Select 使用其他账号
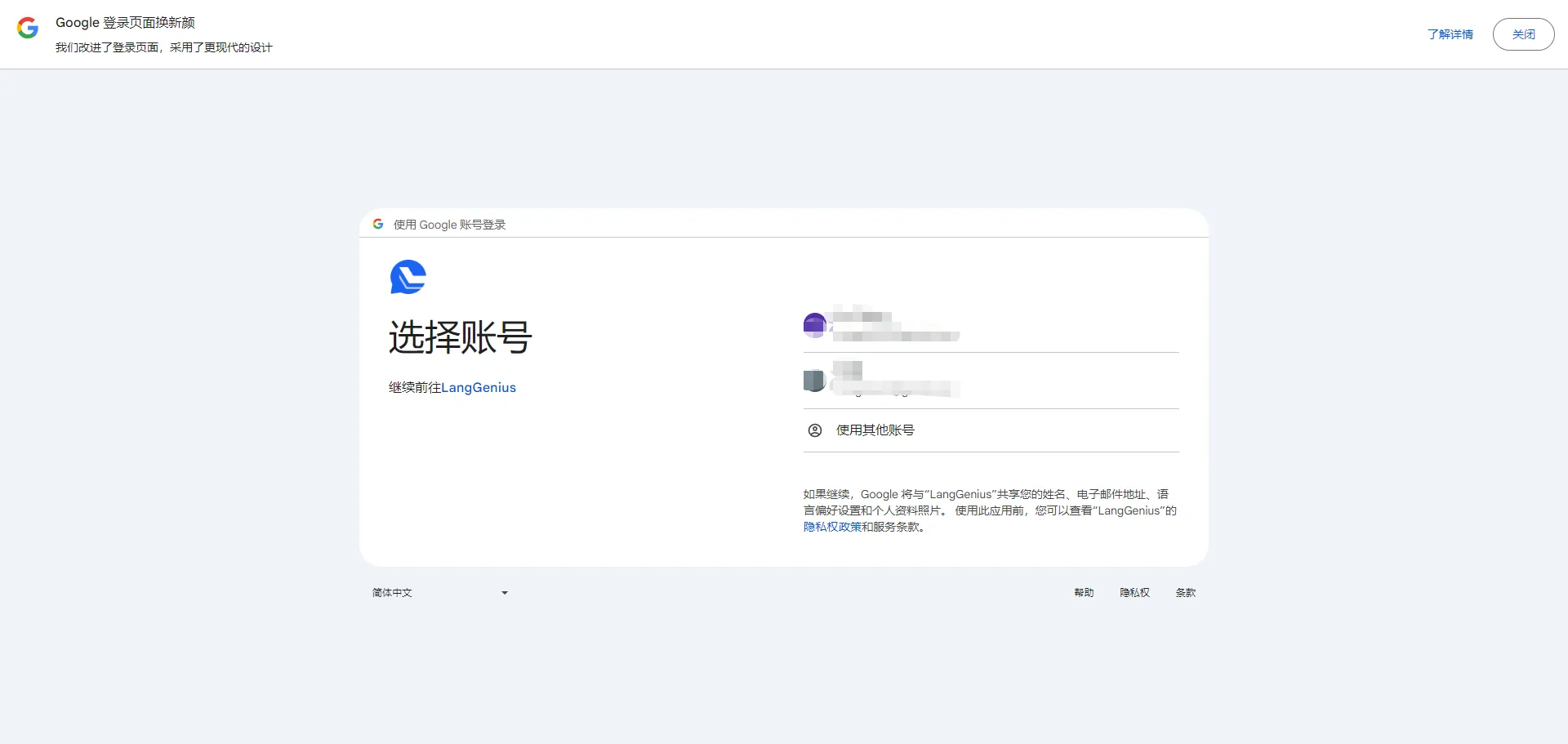The image size is (1568, 744). pyautogui.click(x=991, y=430)
